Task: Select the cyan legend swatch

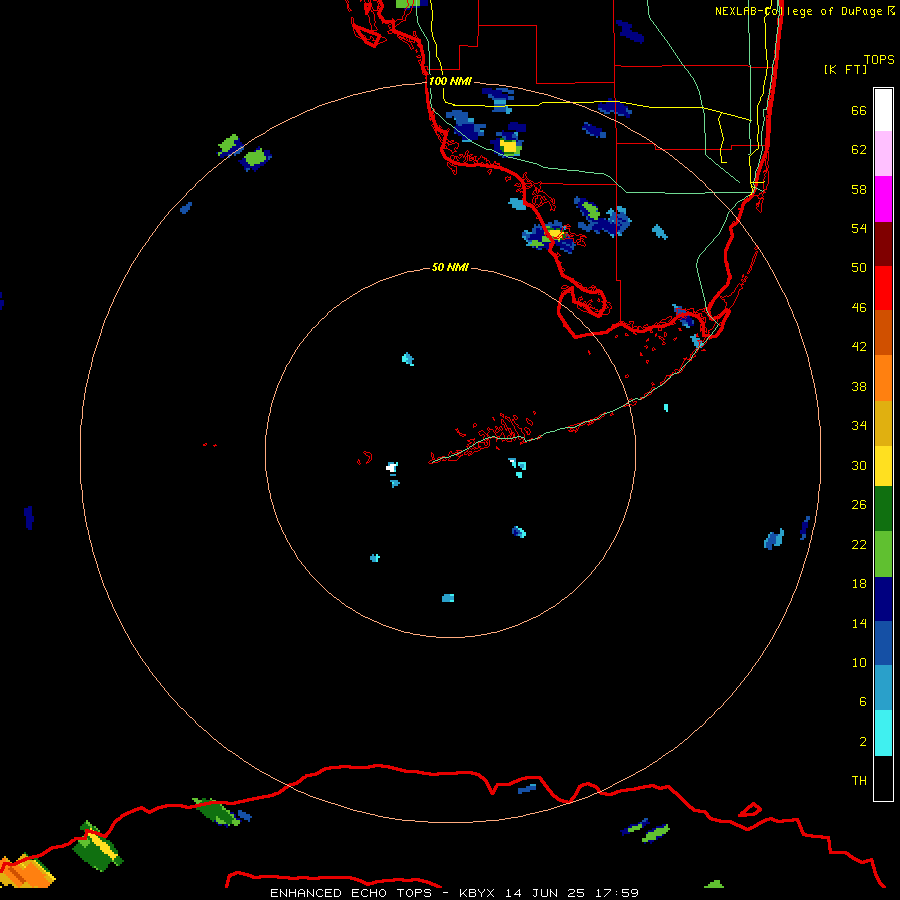Action: click(x=883, y=733)
